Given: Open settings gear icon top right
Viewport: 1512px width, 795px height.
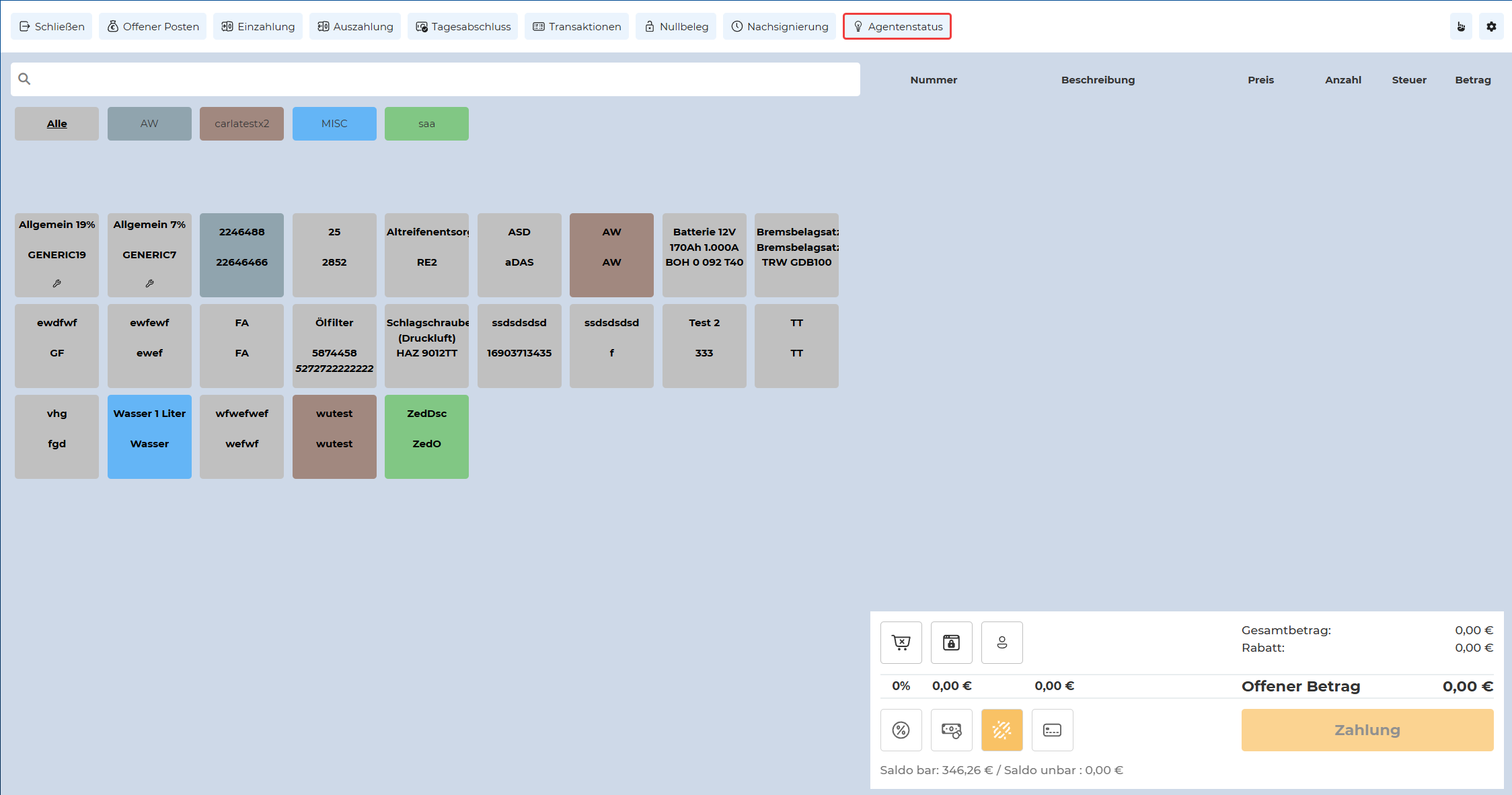Looking at the screenshot, I should click(1491, 26).
